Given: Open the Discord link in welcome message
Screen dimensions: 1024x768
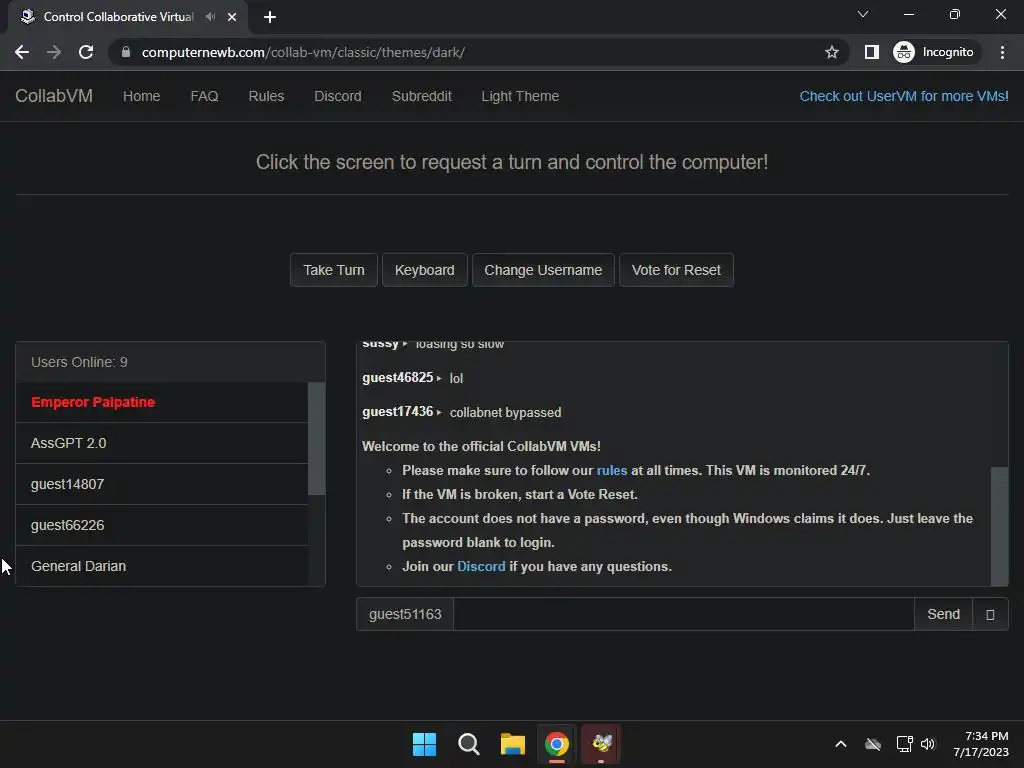Looking at the screenshot, I should [481, 566].
